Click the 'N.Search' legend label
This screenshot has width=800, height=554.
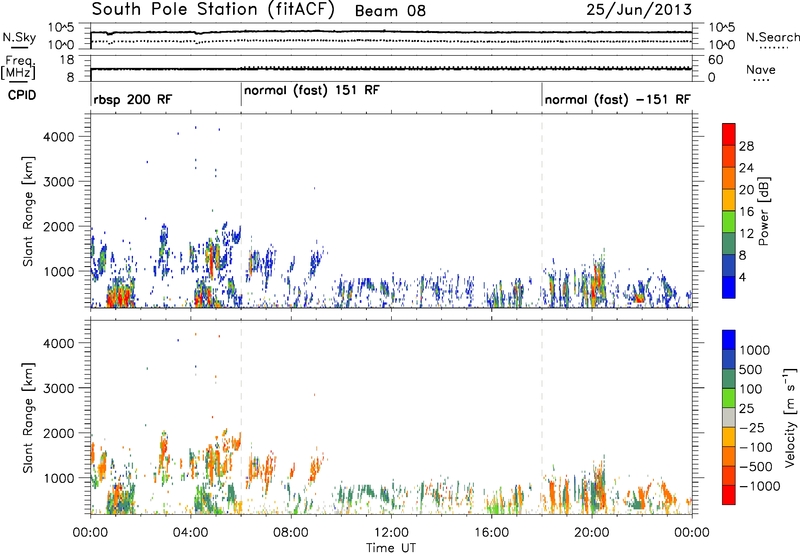coord(773,37)
